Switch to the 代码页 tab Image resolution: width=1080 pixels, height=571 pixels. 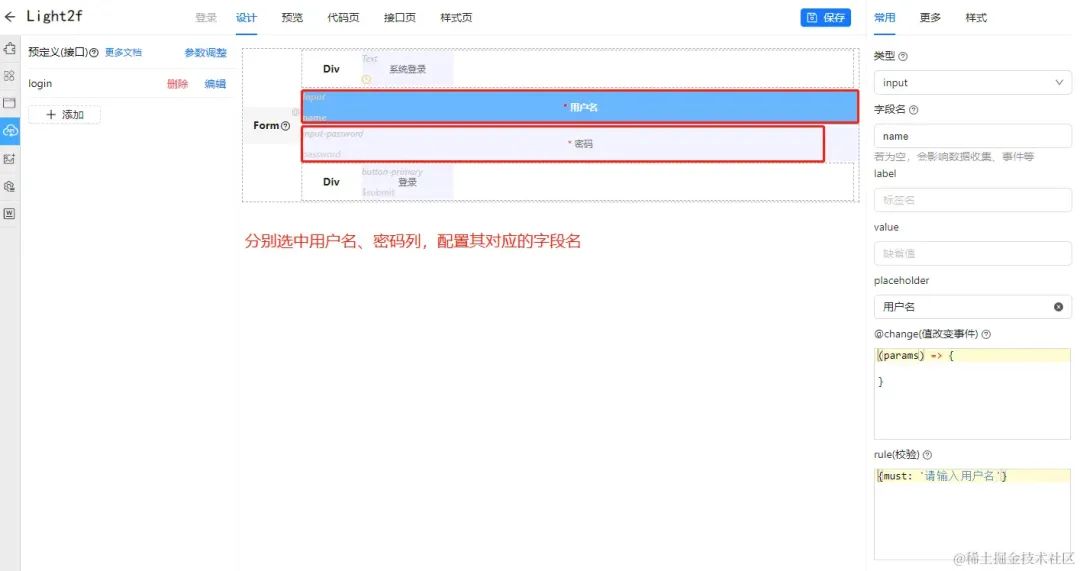[x=343, y=18]
